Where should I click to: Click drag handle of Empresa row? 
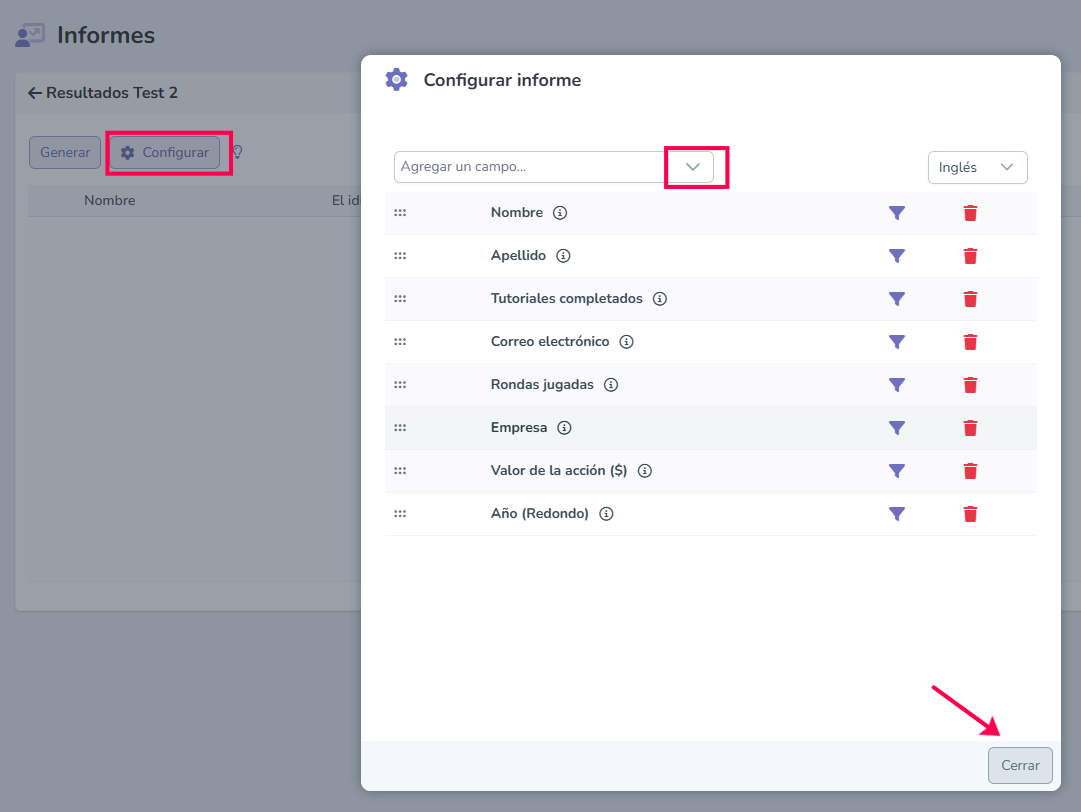pos(400,428)
